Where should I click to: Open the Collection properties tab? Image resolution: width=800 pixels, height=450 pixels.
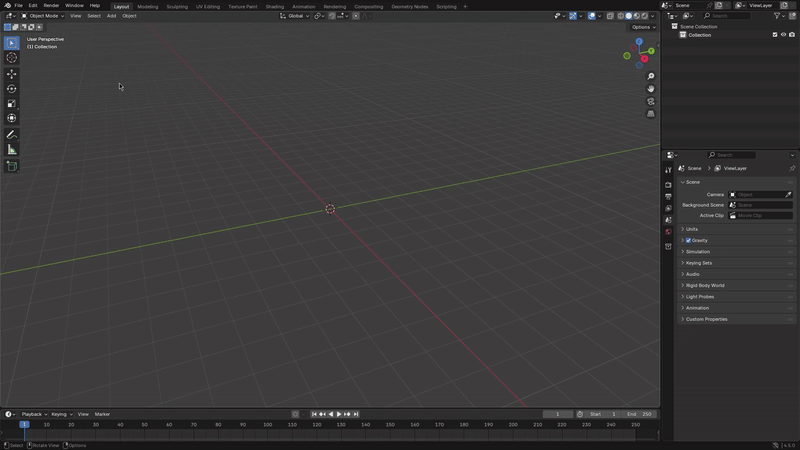(668, 246)
